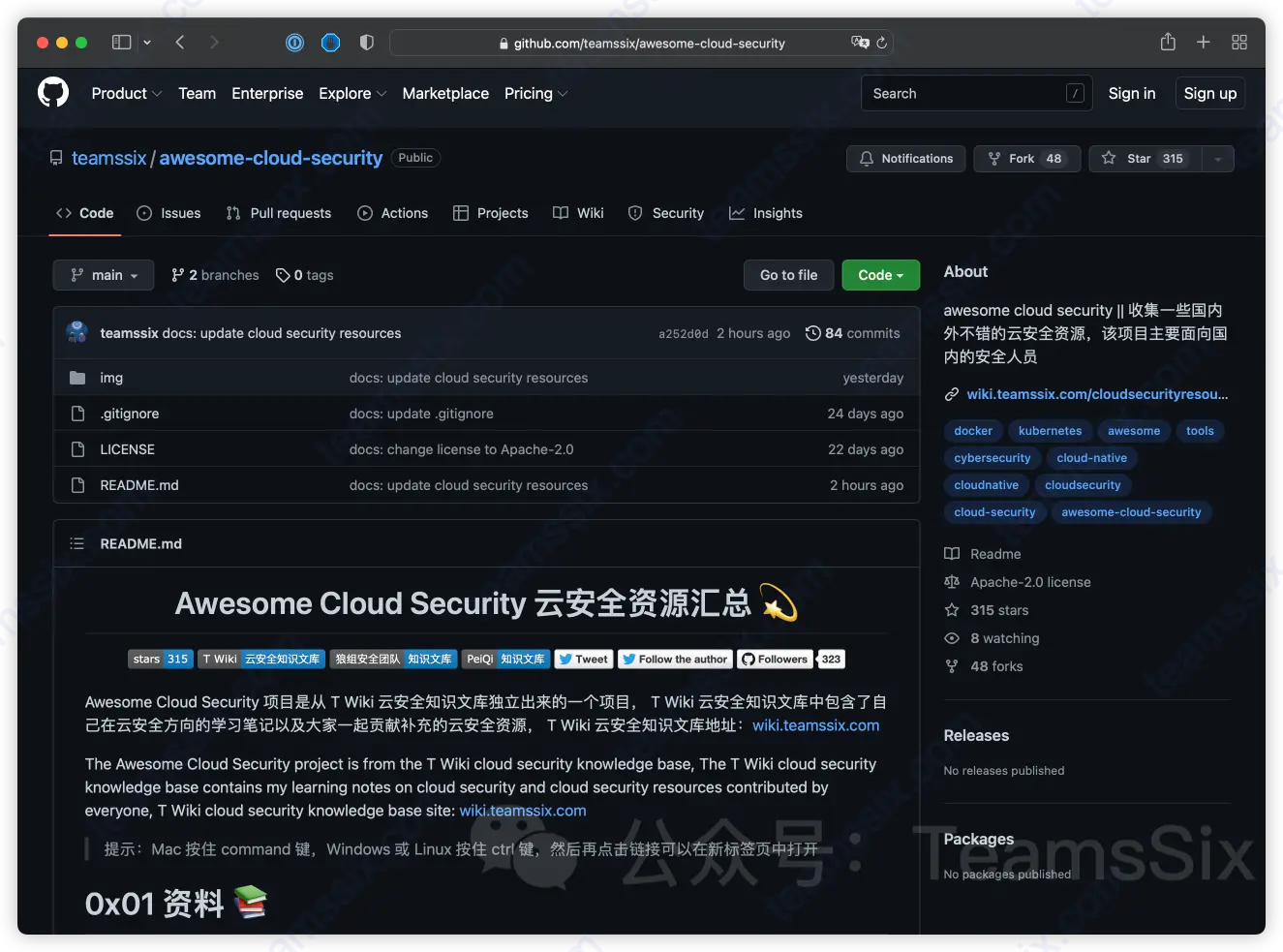Expand the Product menu in header

point(126,94)
